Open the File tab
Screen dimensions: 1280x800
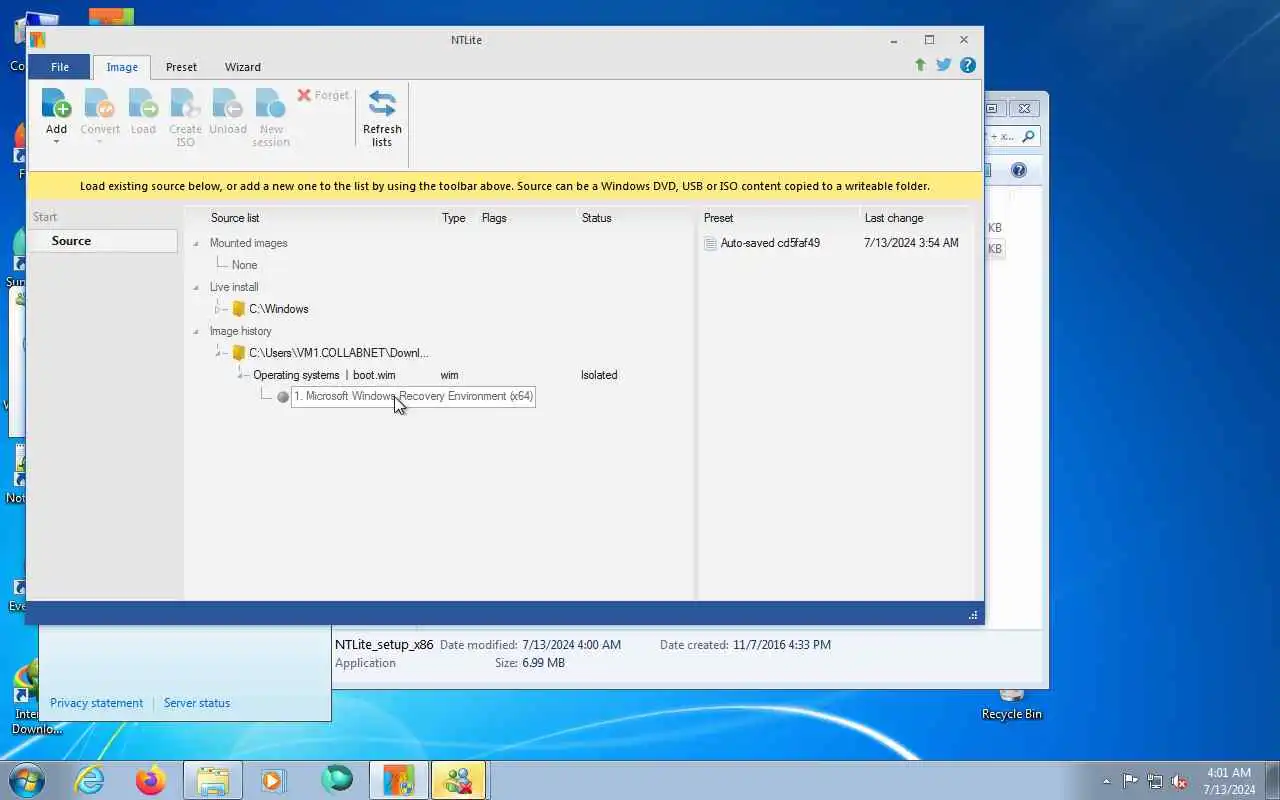coord(60,67)
